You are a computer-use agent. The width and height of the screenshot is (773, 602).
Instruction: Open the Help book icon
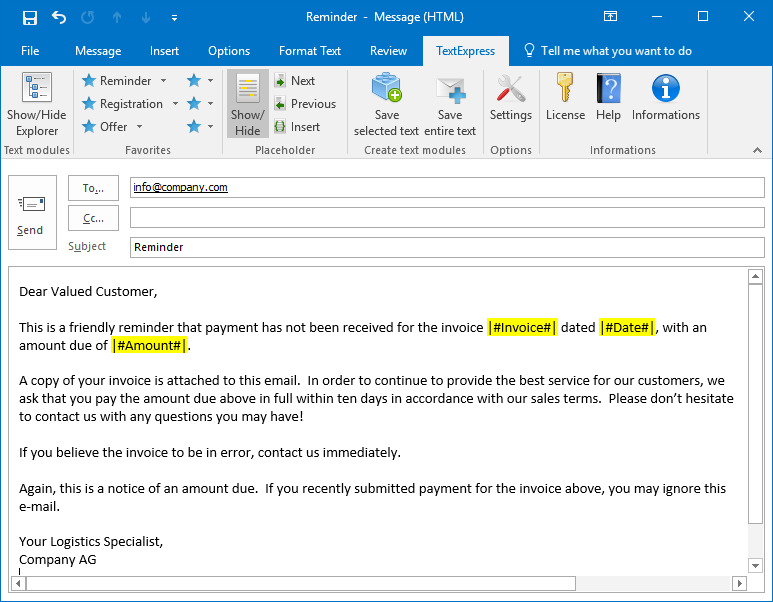click(x=608, y=91)
